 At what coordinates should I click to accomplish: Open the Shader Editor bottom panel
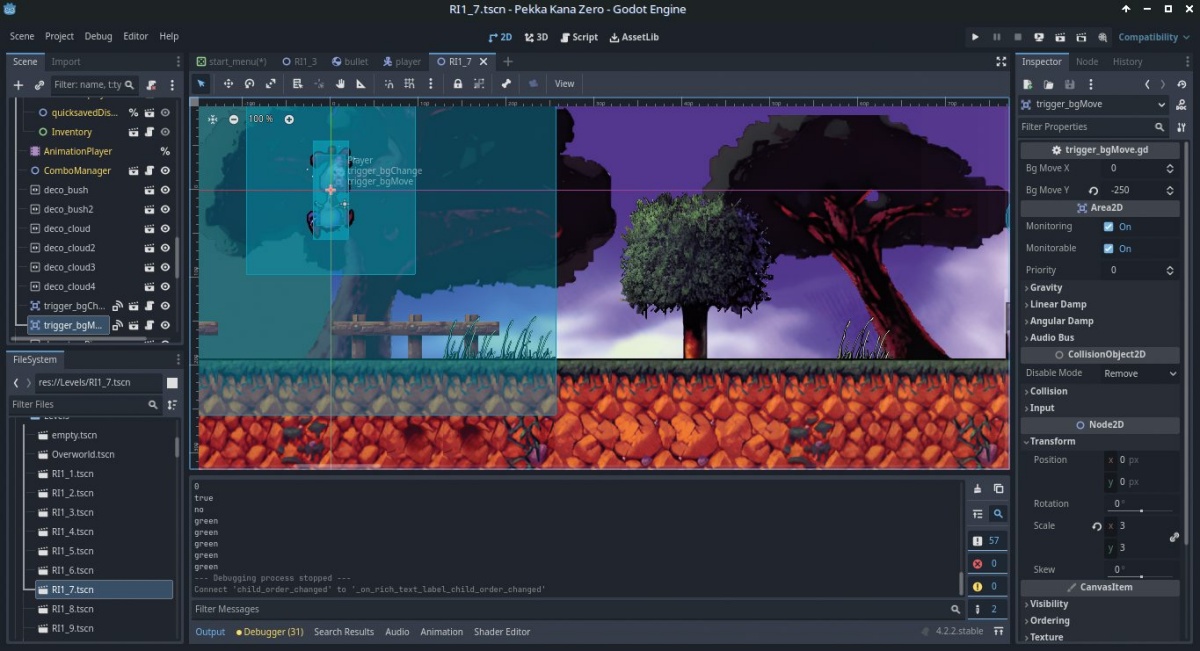coord(502,632)
